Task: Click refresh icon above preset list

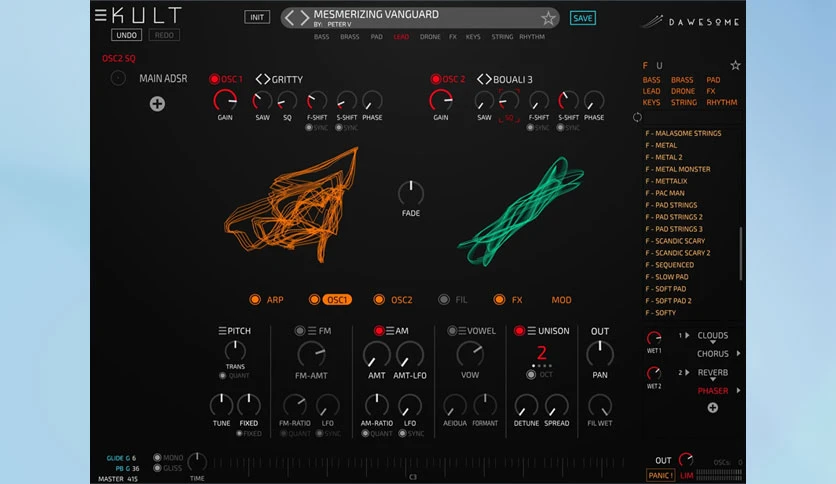Action: coord(637,117)
